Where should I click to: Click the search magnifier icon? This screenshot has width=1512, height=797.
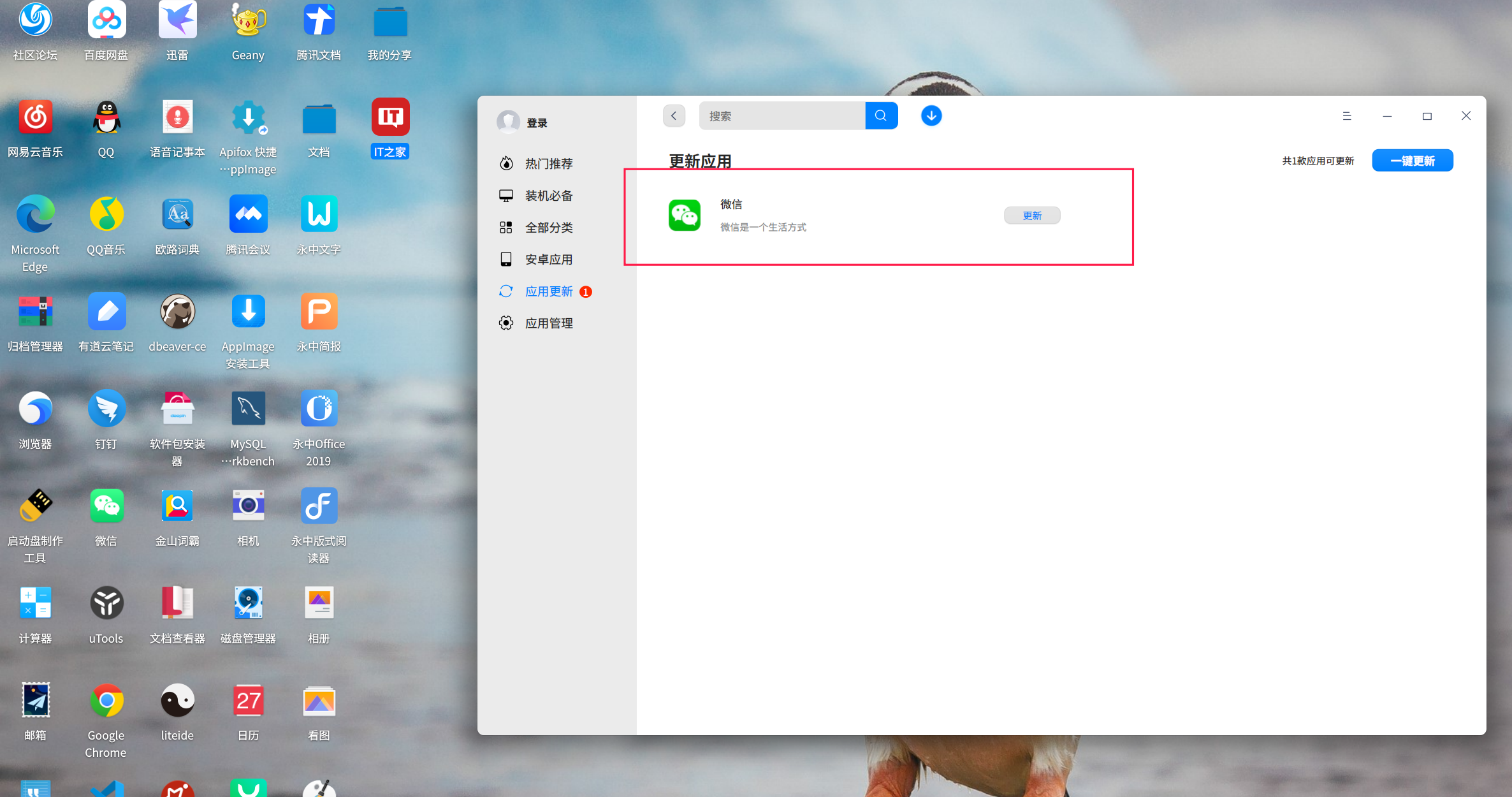coord(880,115)
